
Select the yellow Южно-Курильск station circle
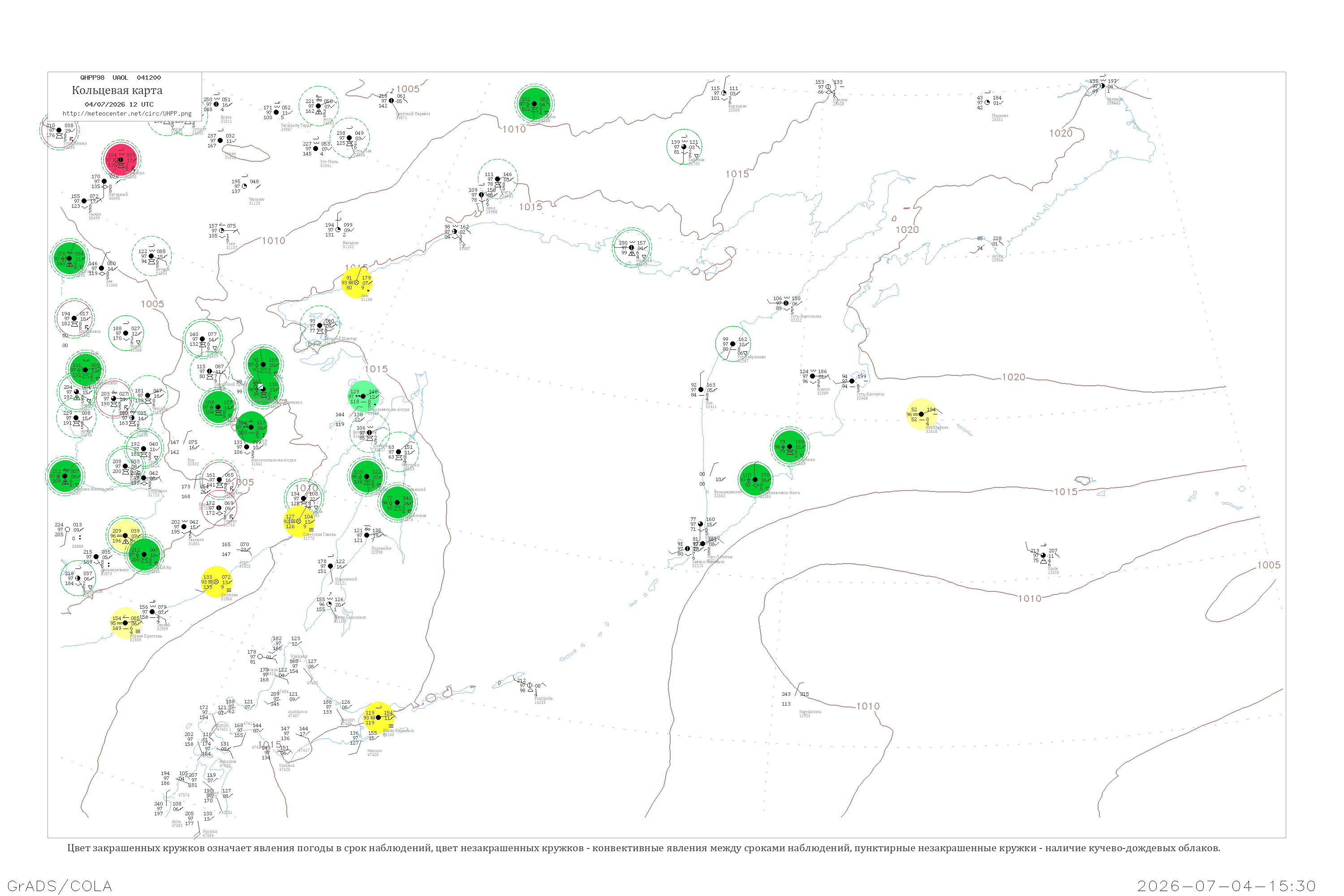click(378, 717)
